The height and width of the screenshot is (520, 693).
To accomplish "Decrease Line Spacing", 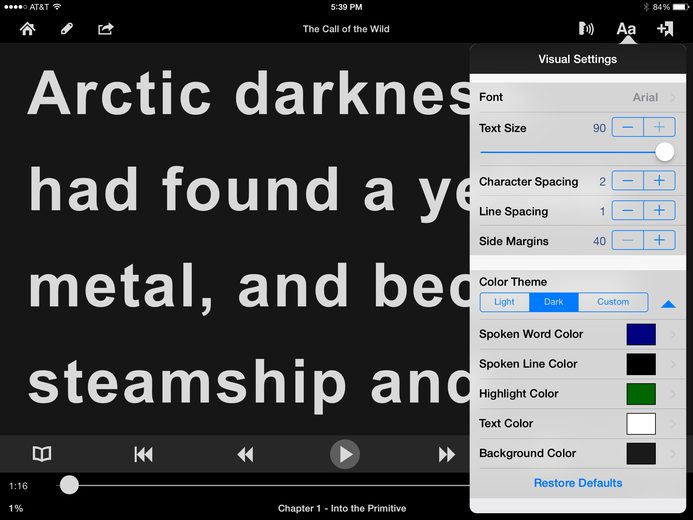I will [x=628, y=211].
